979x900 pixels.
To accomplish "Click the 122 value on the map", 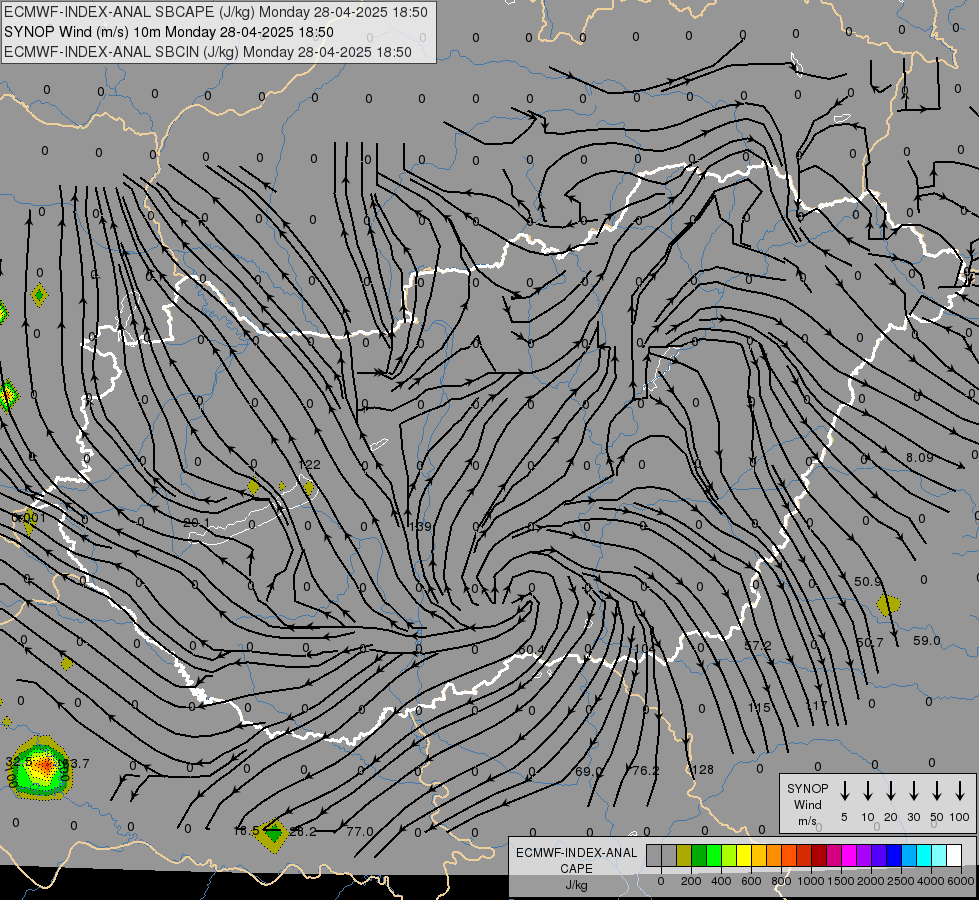I will pos(309,465).
